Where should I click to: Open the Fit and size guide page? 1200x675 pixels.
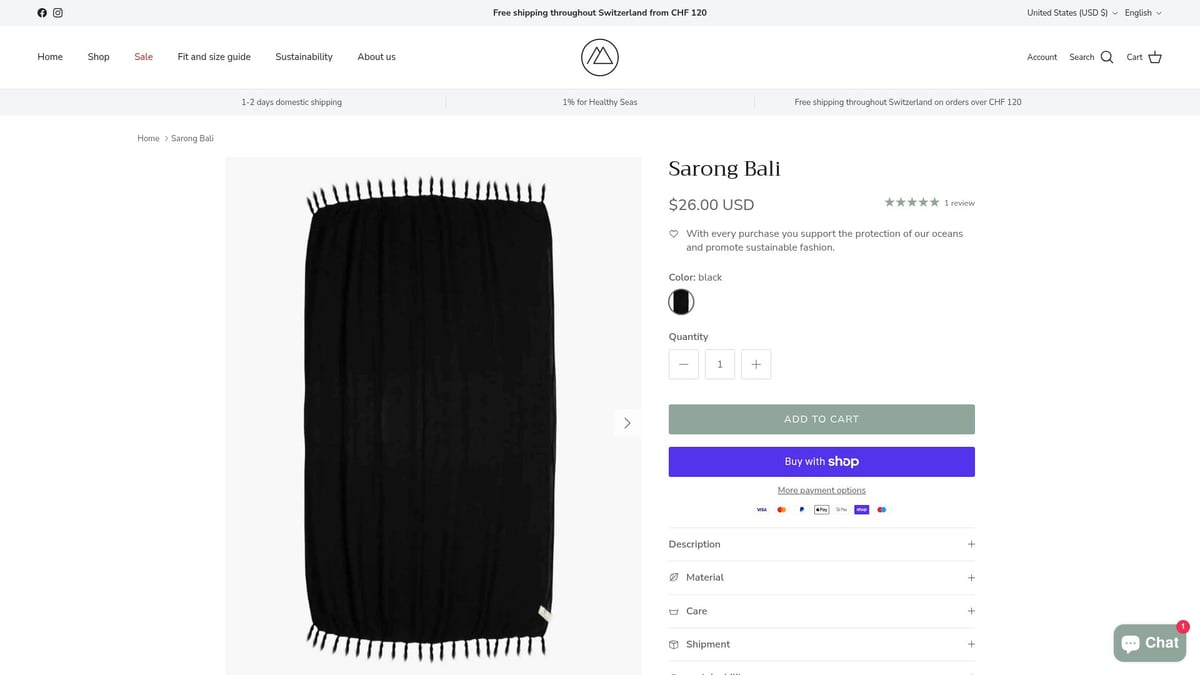tap(213, 57)
